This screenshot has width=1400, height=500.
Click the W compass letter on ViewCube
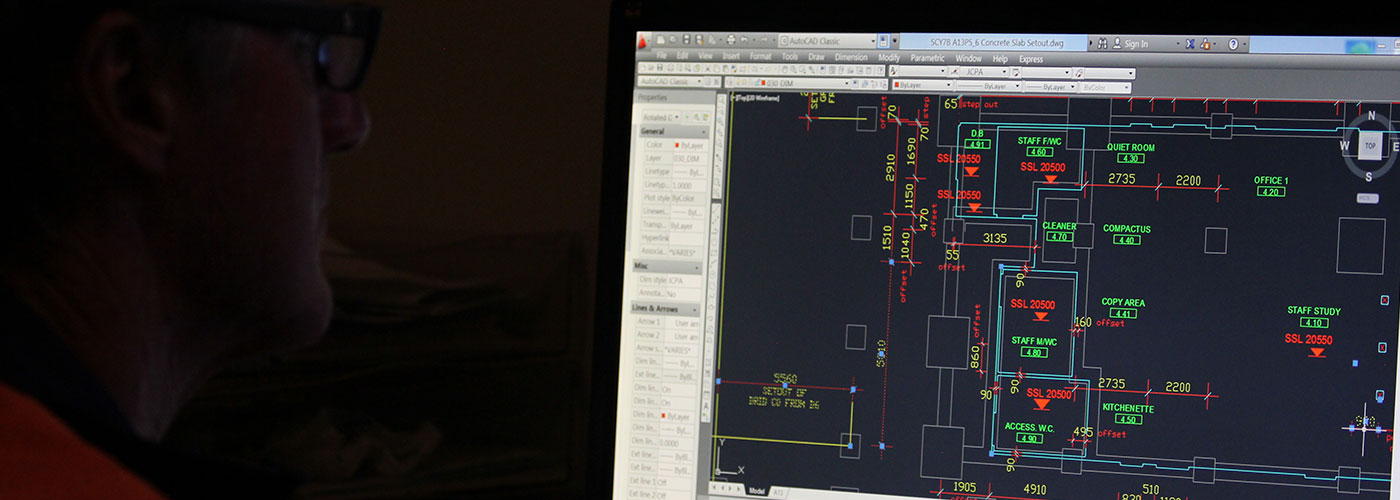tap(1345, 145)
